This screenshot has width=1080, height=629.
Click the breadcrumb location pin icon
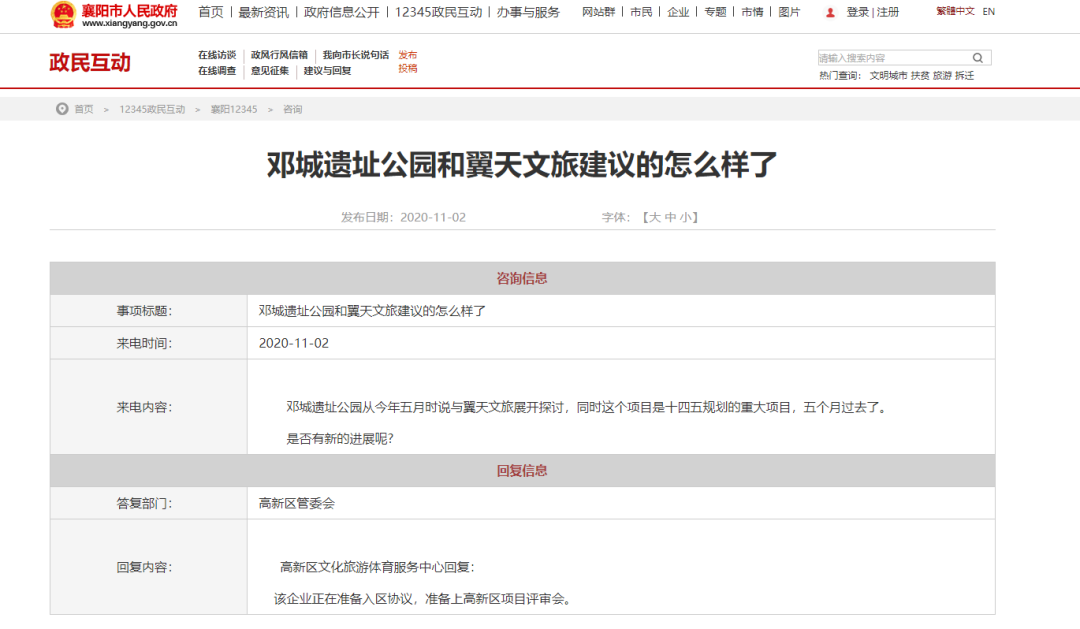pos(62,109)
